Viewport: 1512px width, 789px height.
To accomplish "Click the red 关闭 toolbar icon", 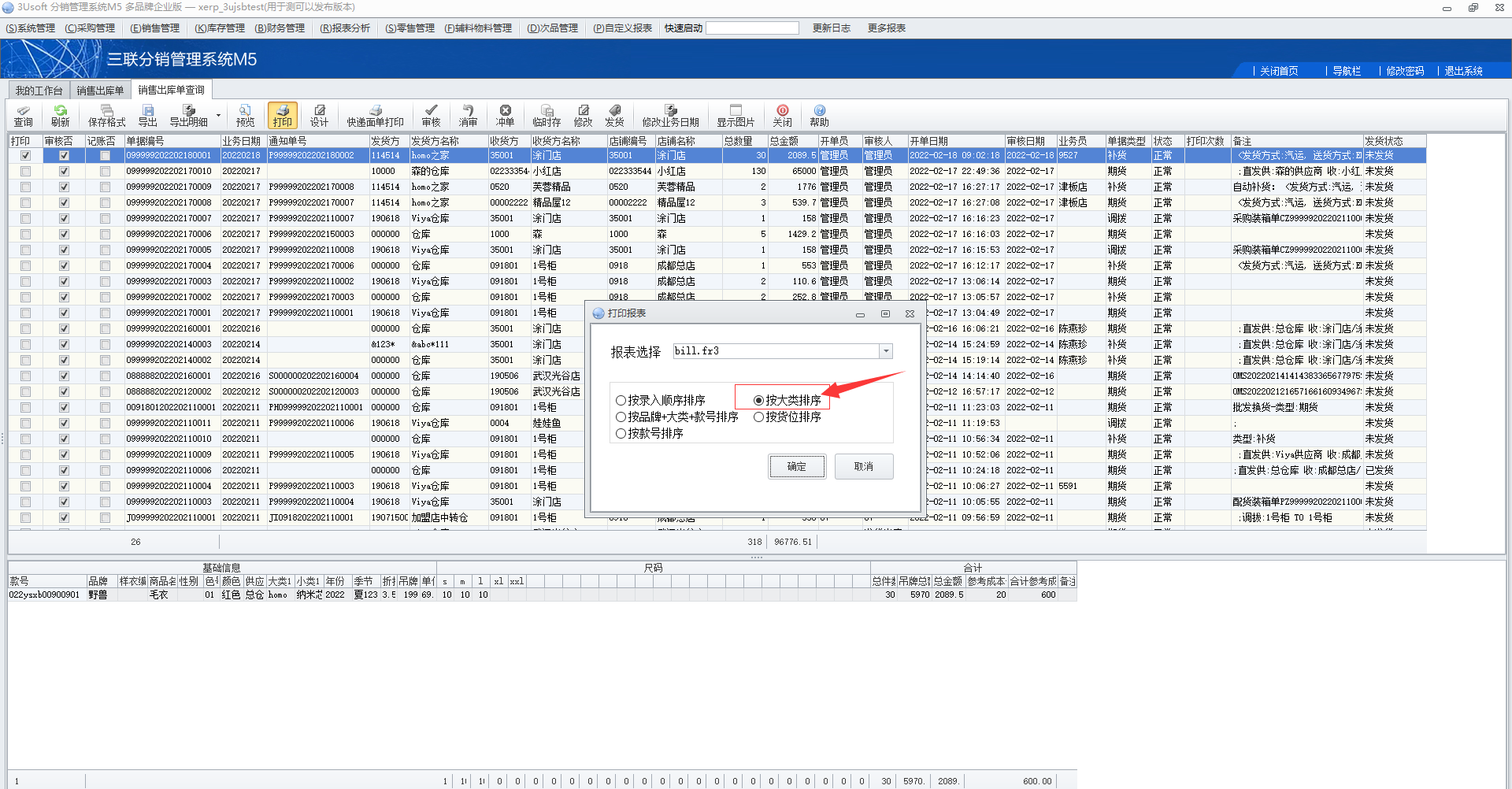I will (x=782, y=115).
